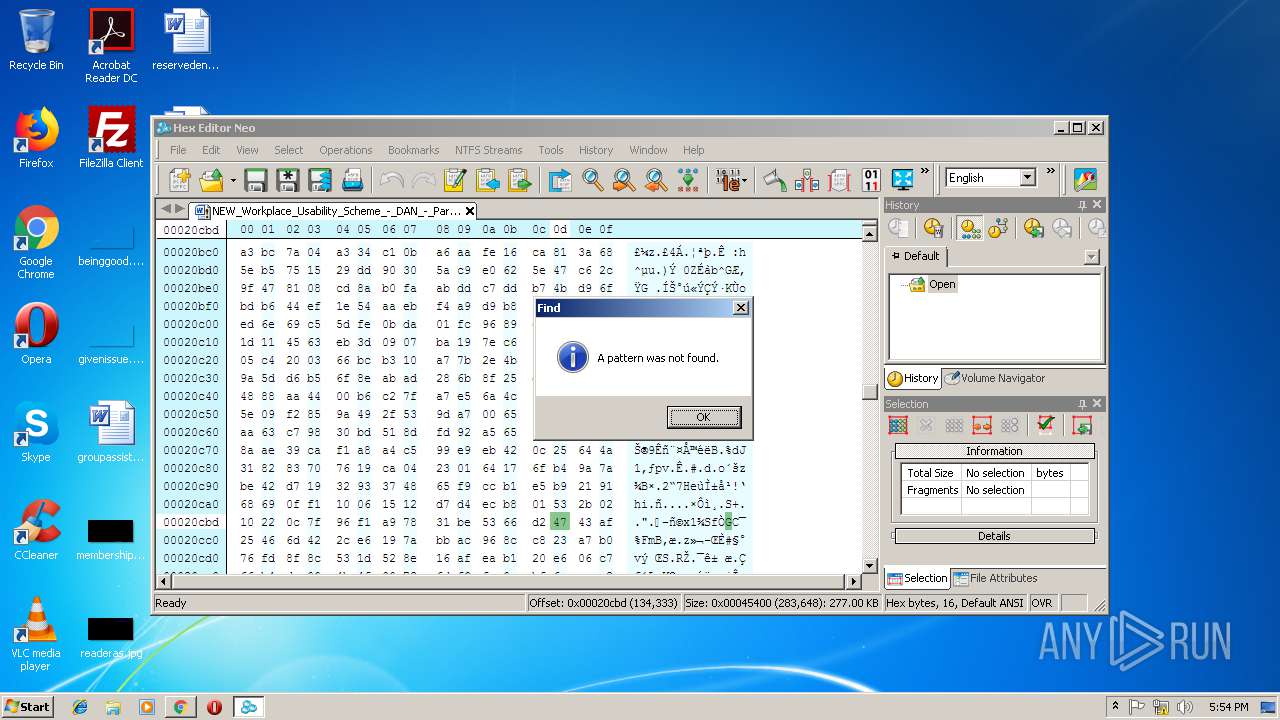
Task: Click the full screen monitor icon
Action: pyautogui.click(x=903, y=180)
